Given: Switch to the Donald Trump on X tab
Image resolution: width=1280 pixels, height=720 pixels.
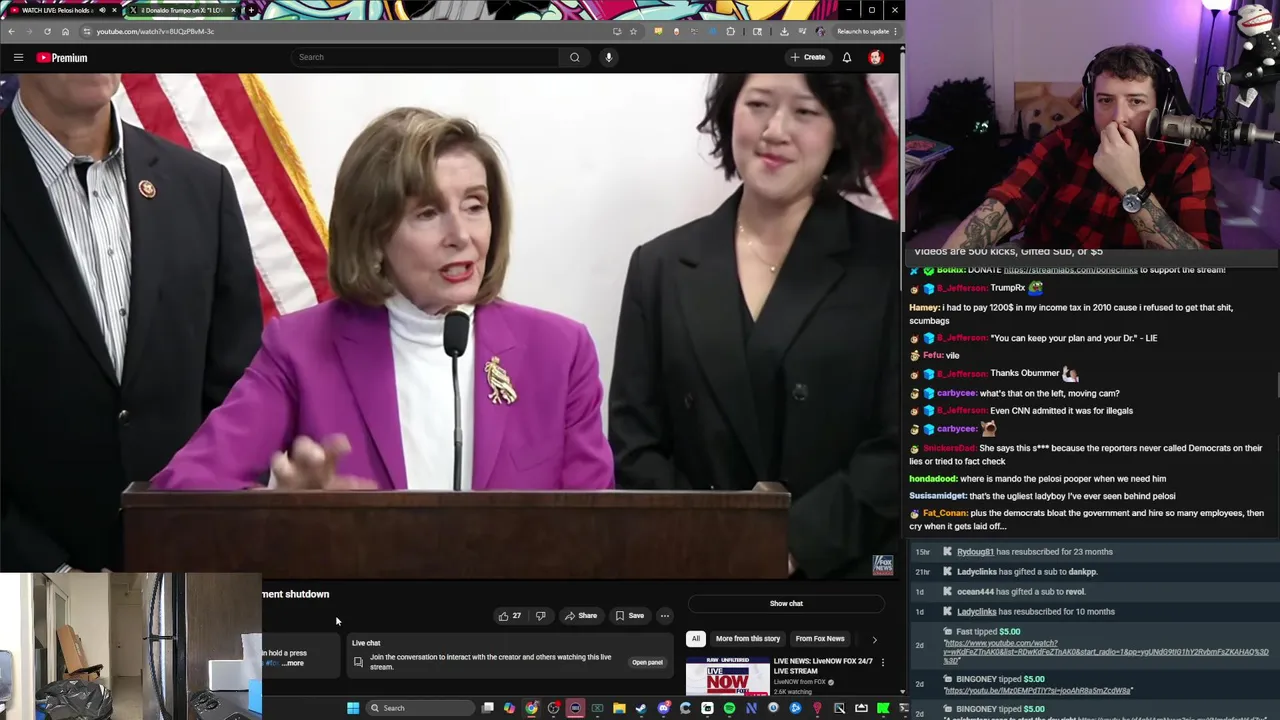Looking at the screenshot, I should 182,10.
